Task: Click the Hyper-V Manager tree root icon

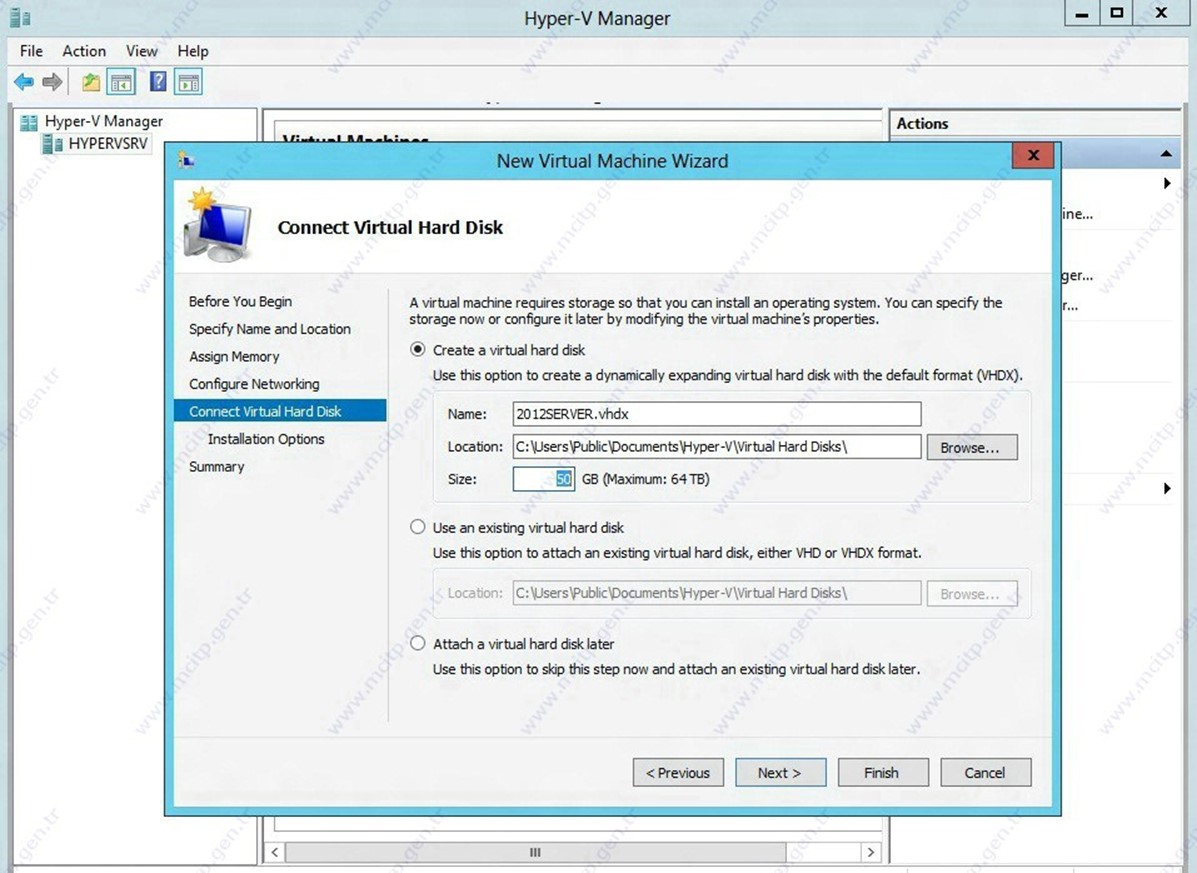Action: pyautogui.click(x=29, y=122)
